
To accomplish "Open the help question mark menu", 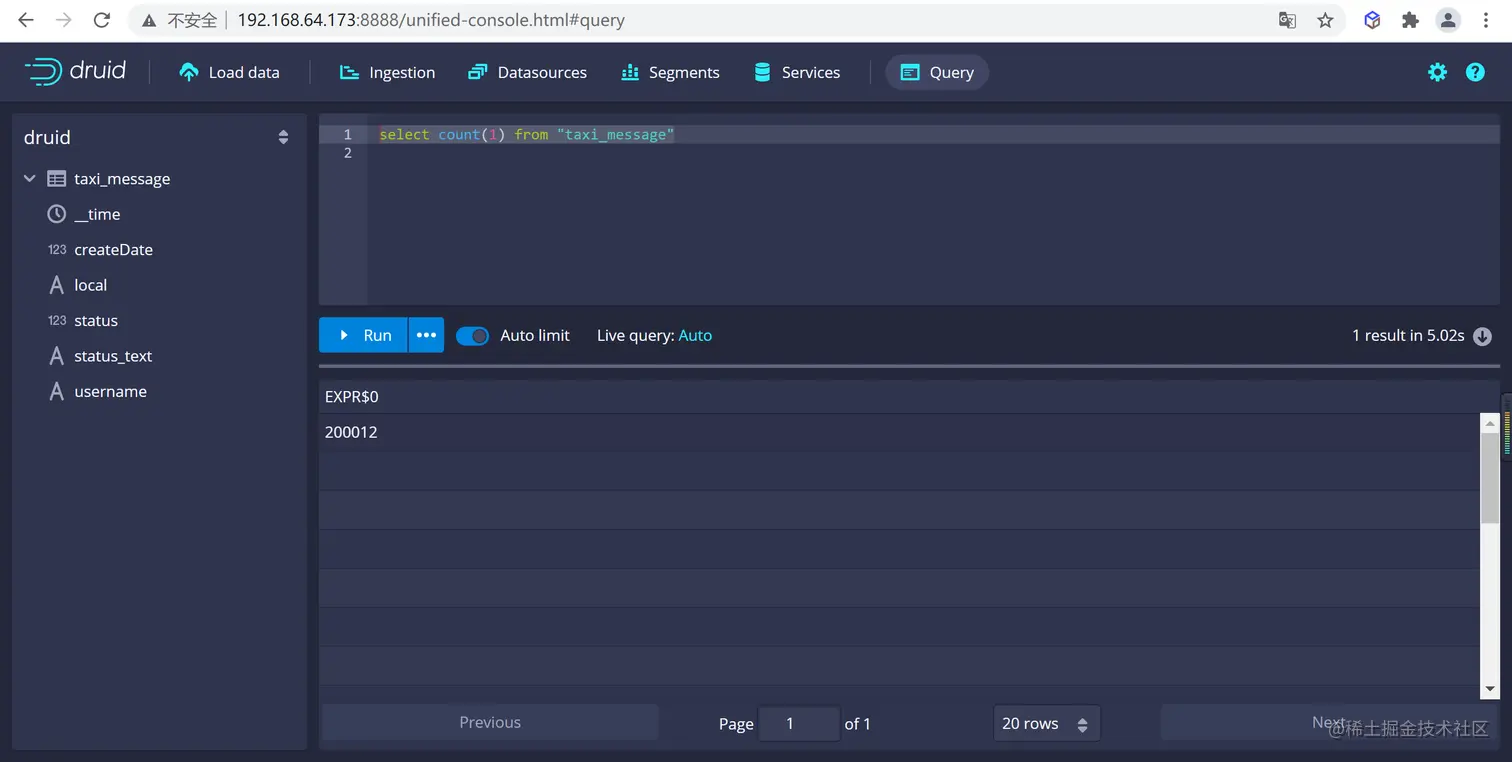I will (x=1475, y=72).
